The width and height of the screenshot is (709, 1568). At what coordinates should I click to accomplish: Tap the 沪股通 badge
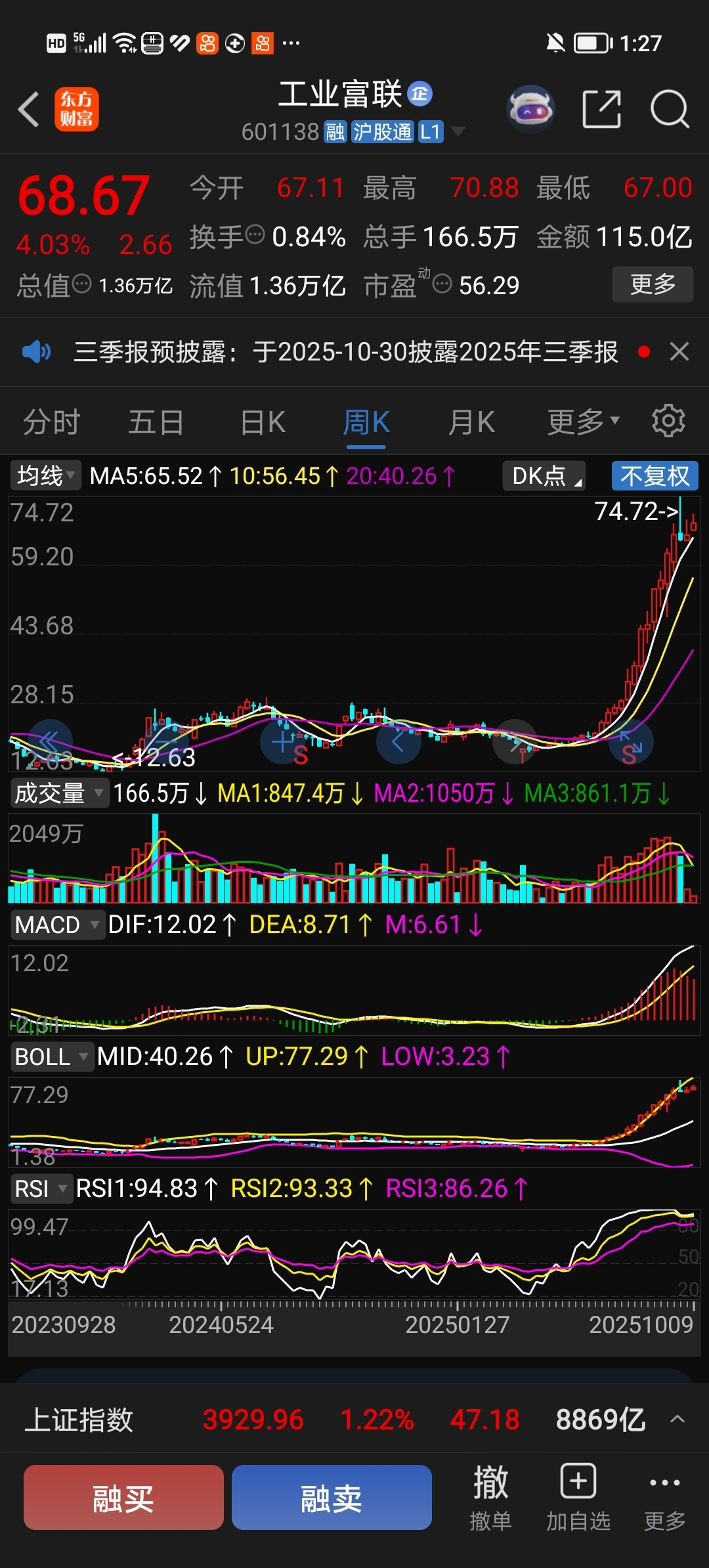pyautogui.click(x=383, y=132)
